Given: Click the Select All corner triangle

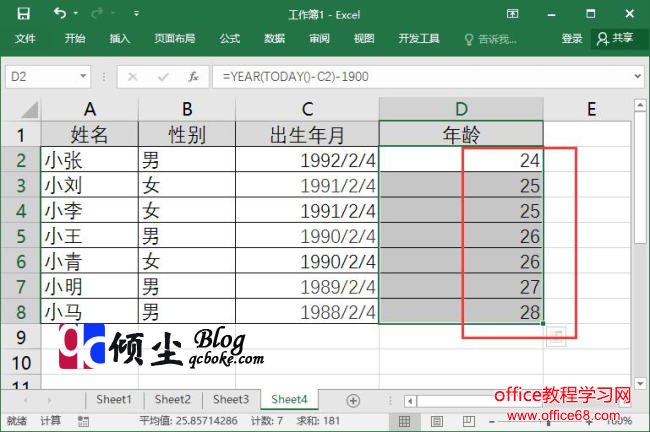Looking at the screenshot, I should (x=29, y=109).
